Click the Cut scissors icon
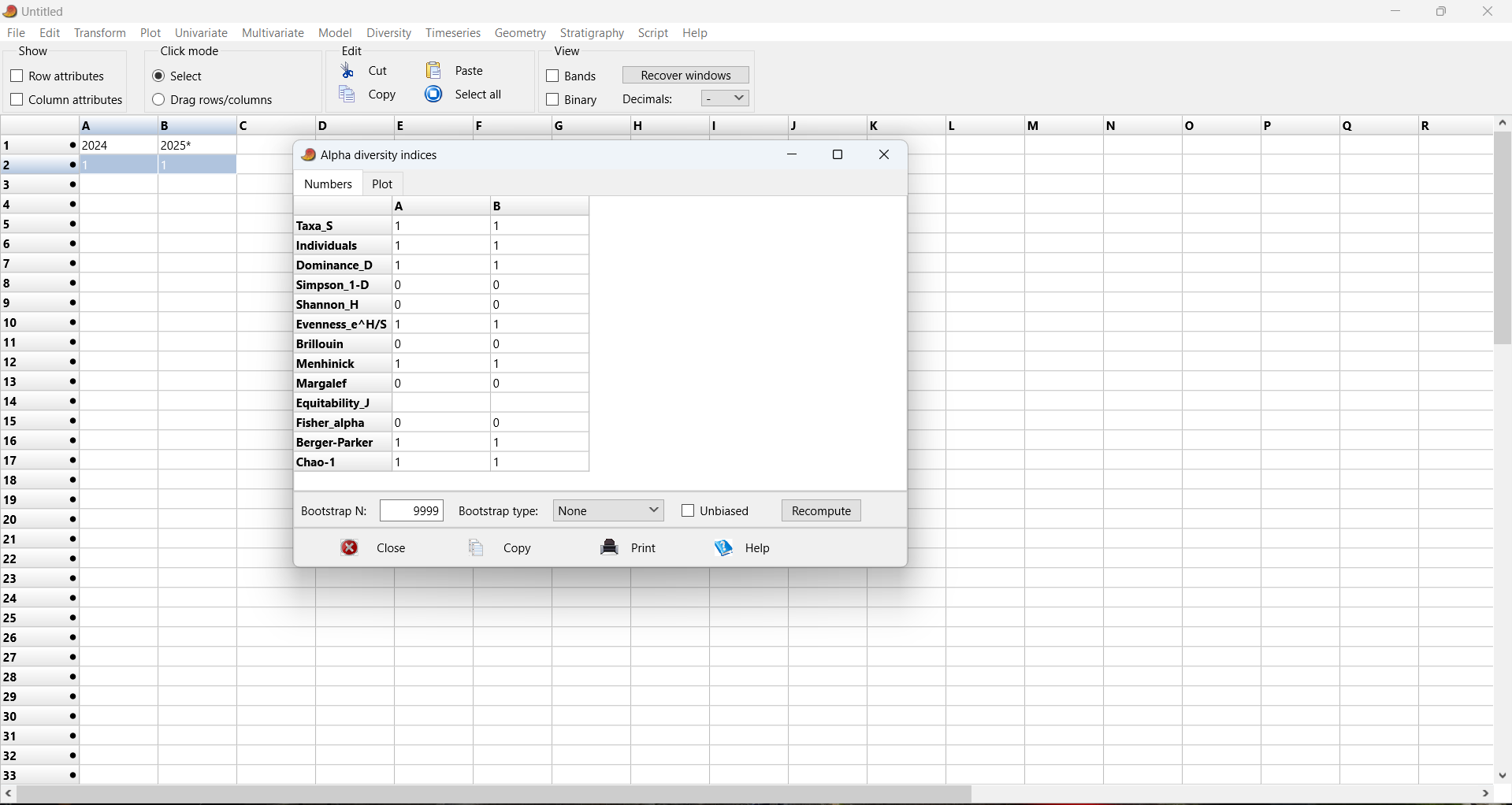The height and width of the screenshot is (805, 1512). (347, 70)
